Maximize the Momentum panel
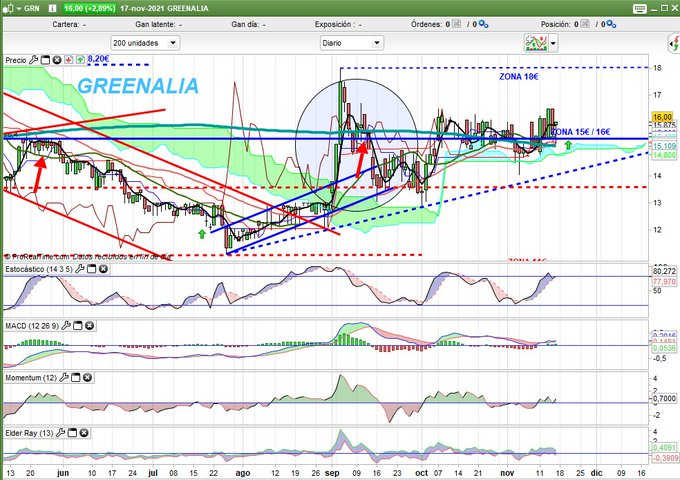 (75, 378)
